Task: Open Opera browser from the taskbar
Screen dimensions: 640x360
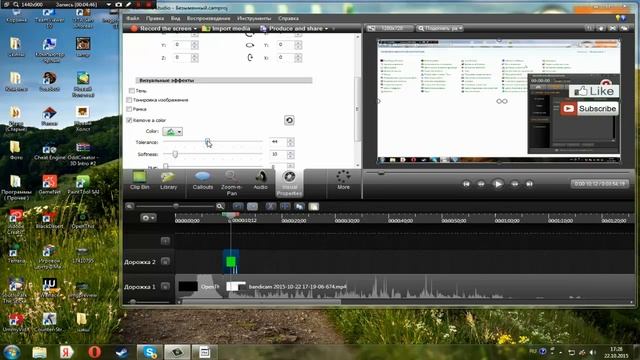Action: point(94,352)
